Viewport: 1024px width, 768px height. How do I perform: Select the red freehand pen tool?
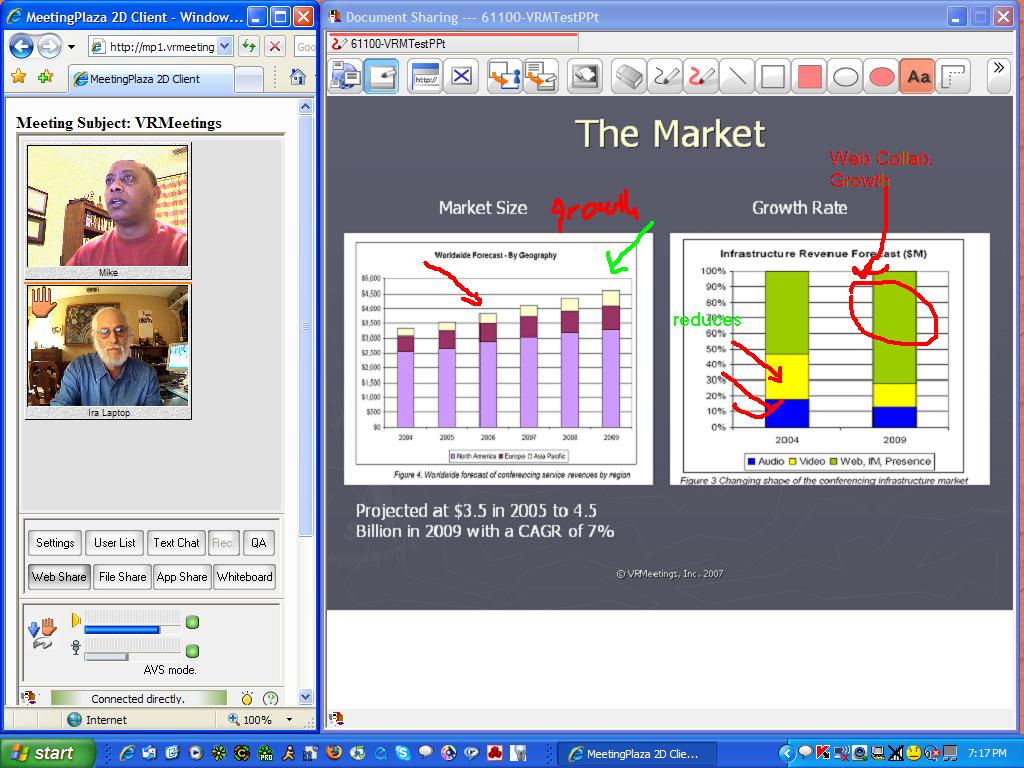[x=701, y=77]
